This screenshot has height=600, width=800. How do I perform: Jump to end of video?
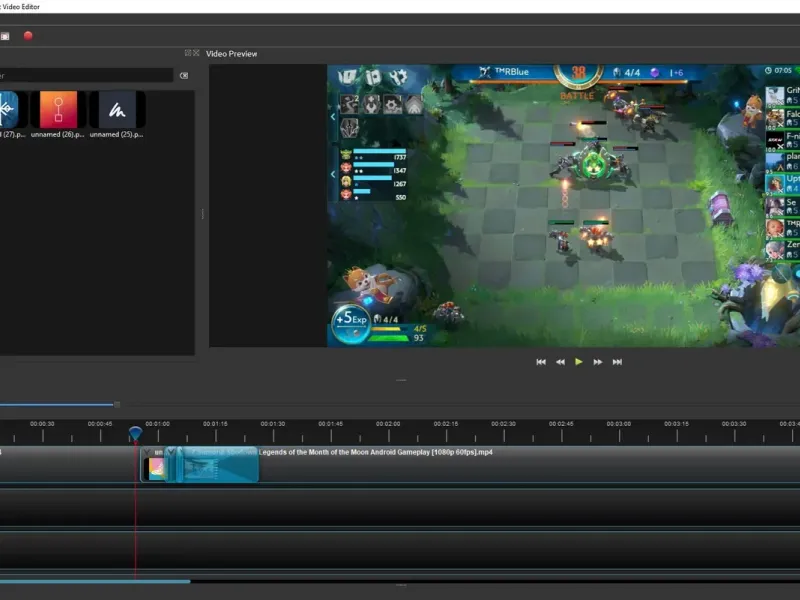(617, 362)
